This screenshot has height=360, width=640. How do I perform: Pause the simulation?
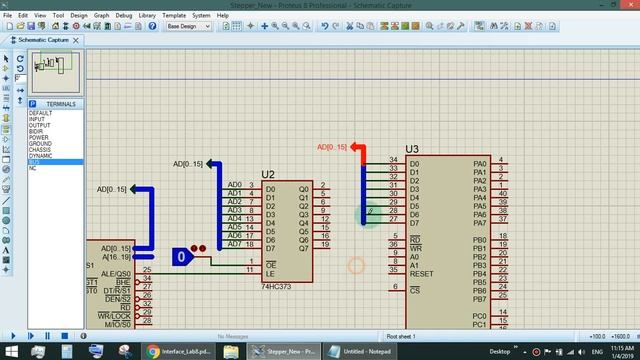(47, 336)
